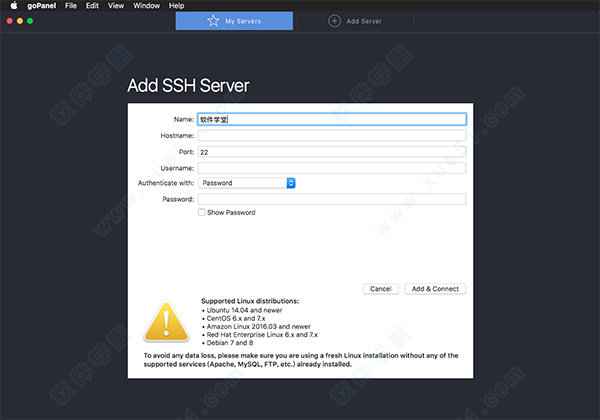Click the 'Authenticate with:' label
The image size is (600, 420).
(166, 183)
